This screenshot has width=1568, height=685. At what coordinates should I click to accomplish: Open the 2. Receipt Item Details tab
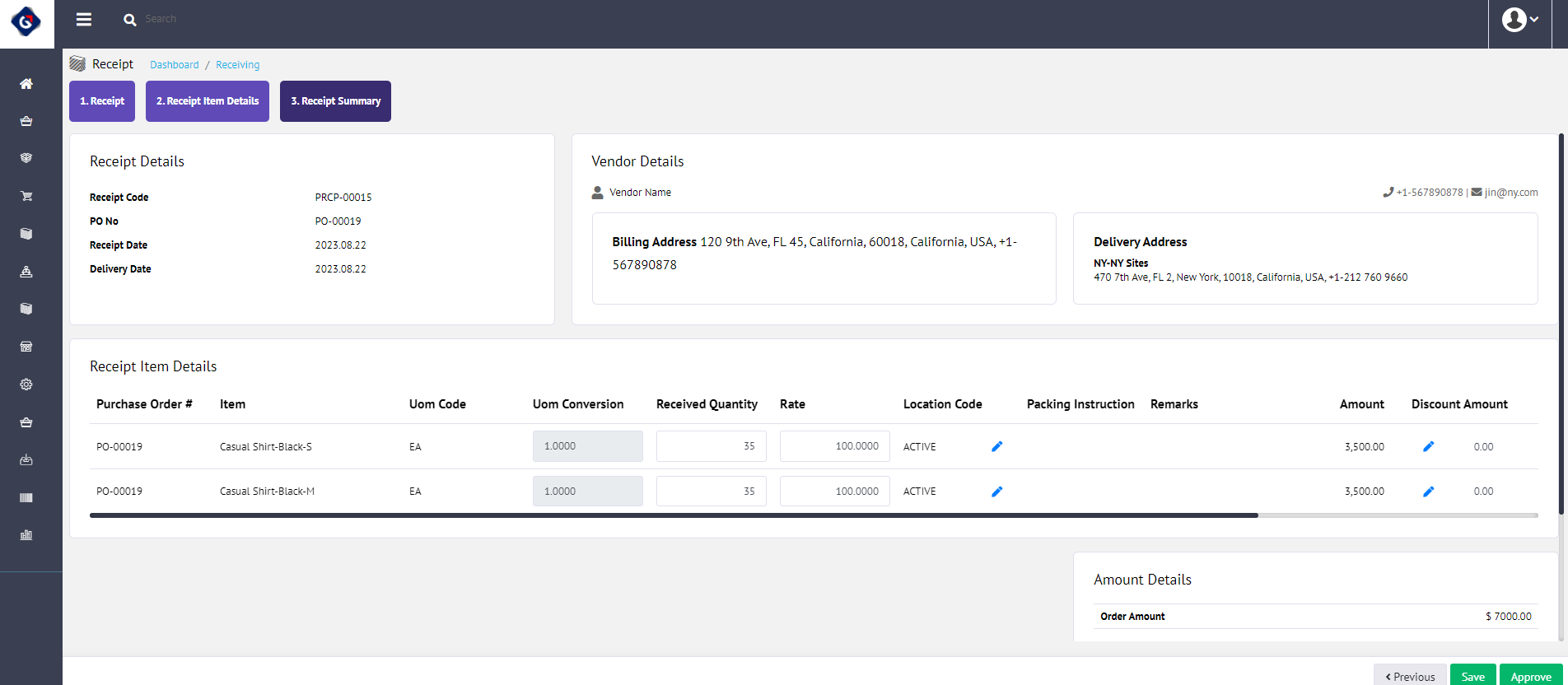point(208,101)
